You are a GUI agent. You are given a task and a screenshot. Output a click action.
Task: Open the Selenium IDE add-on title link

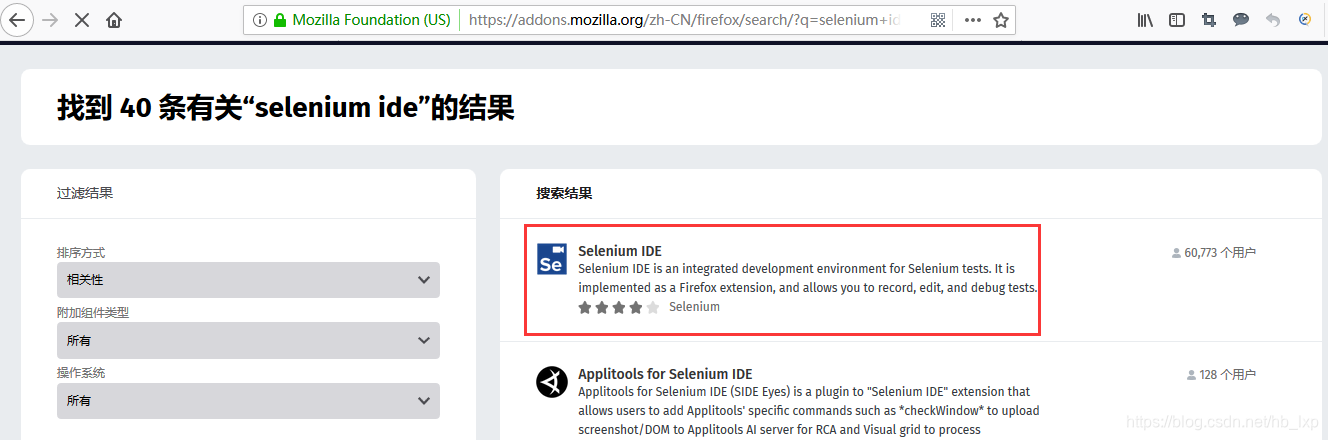click(620, 251)
